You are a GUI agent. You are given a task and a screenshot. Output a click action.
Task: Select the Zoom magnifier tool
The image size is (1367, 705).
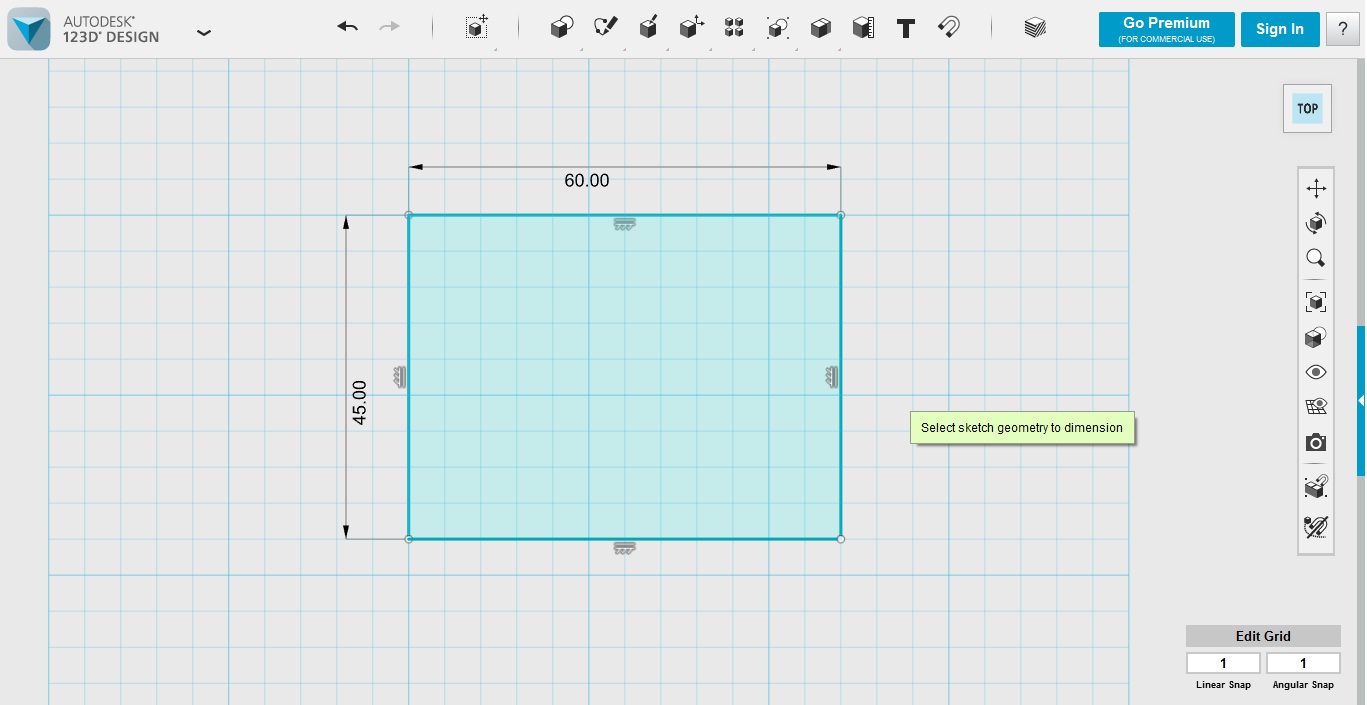point(1316,258)
